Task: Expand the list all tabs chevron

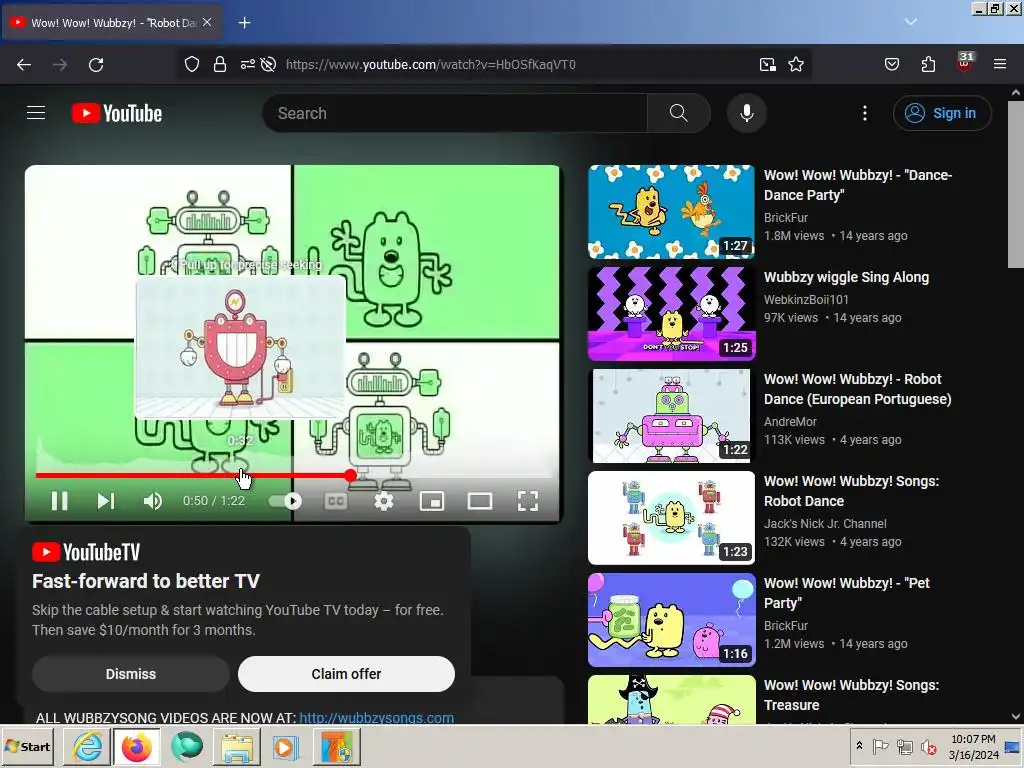Action: click(910, 22)
